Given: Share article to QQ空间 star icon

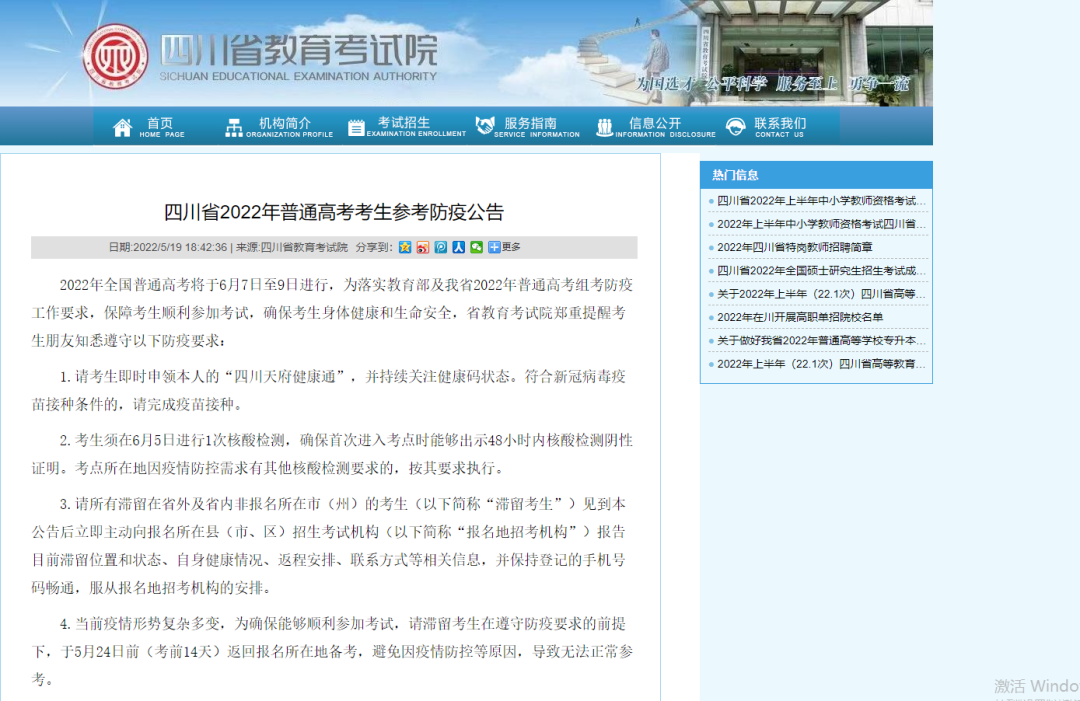Looking at the screenshot, I should point(404,247).
